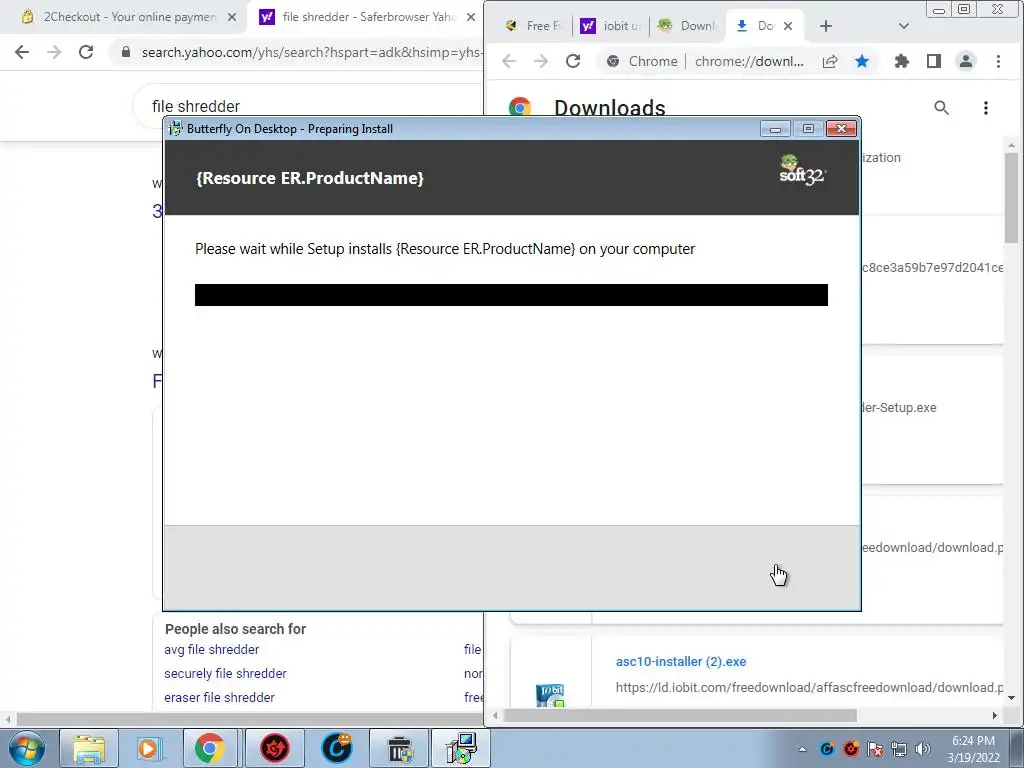
Task: Reload the chrome downloads page
Action: pos(573,61)
